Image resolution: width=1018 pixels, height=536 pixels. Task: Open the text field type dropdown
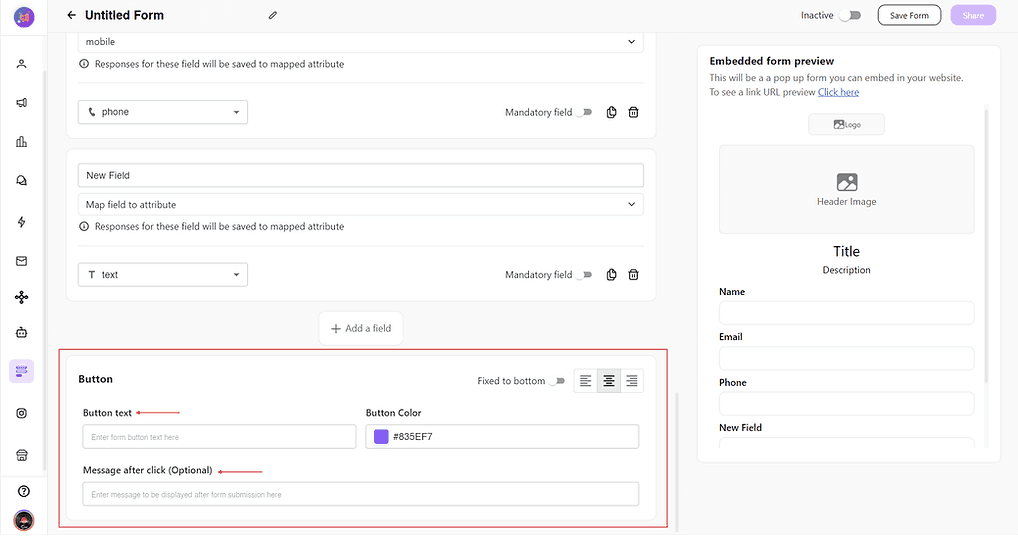coord(163,274)
